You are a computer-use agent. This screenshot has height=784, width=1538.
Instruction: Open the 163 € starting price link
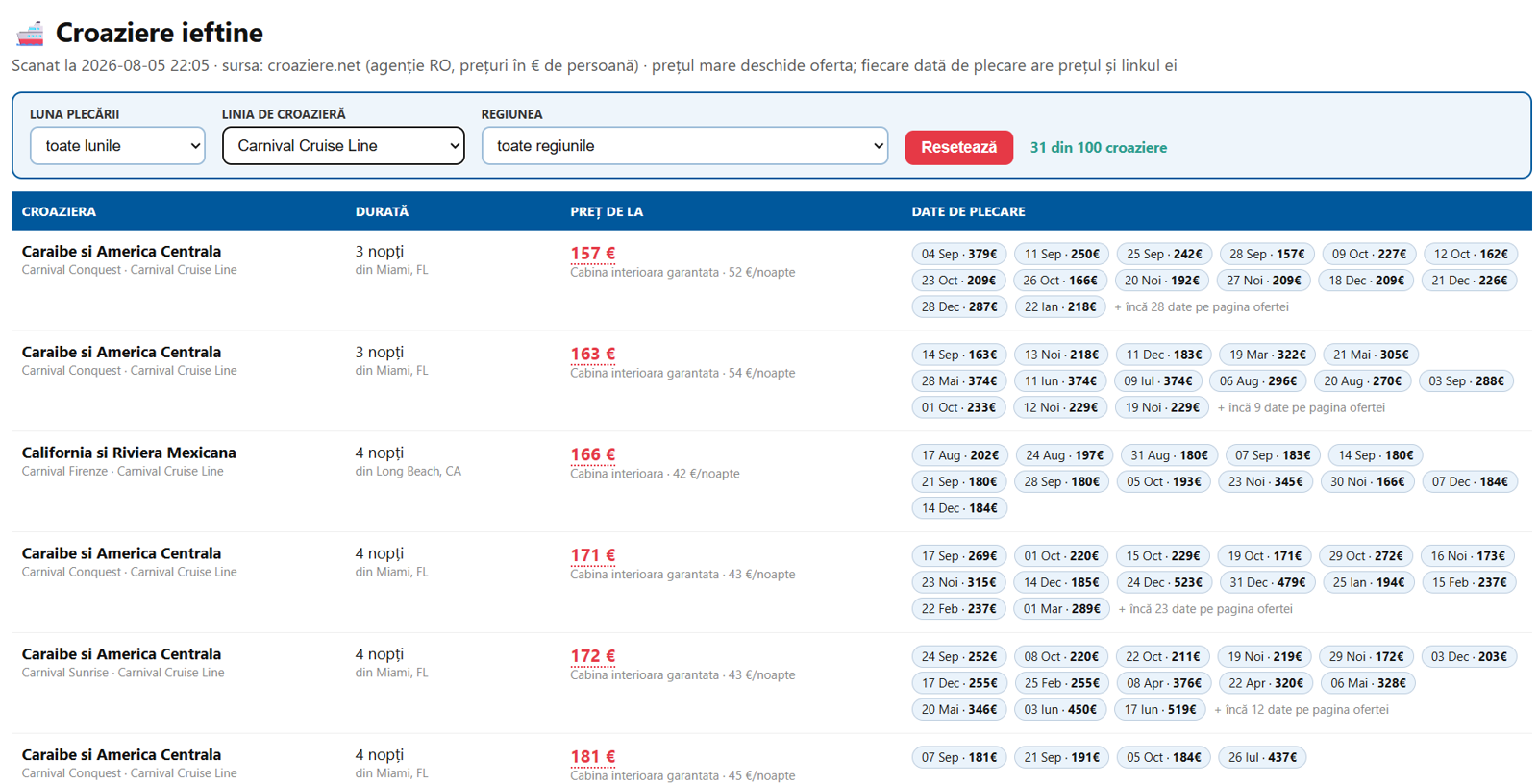[x=592, y=355]
